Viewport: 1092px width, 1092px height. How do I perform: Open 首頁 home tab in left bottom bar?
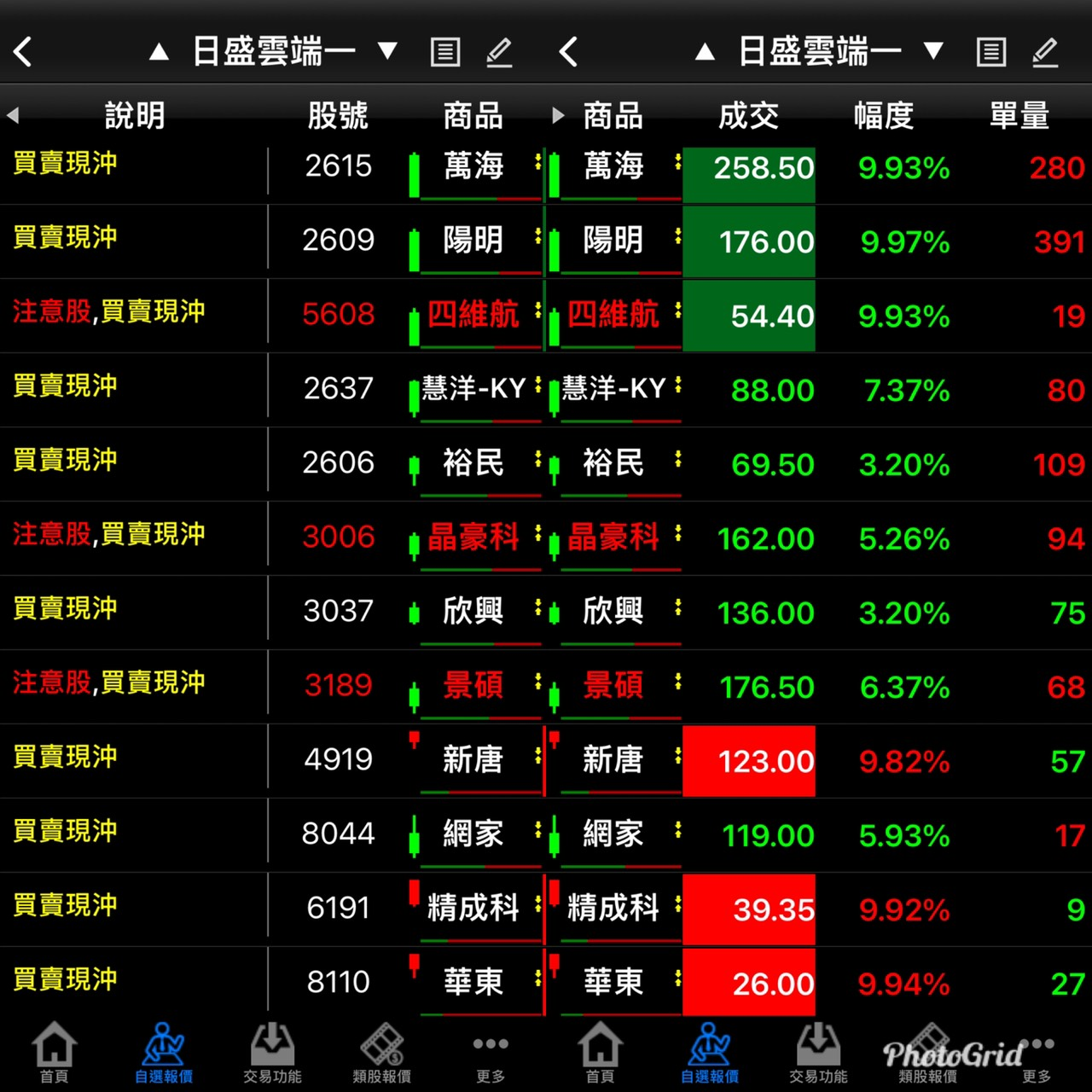click(x=55, y=1053)
